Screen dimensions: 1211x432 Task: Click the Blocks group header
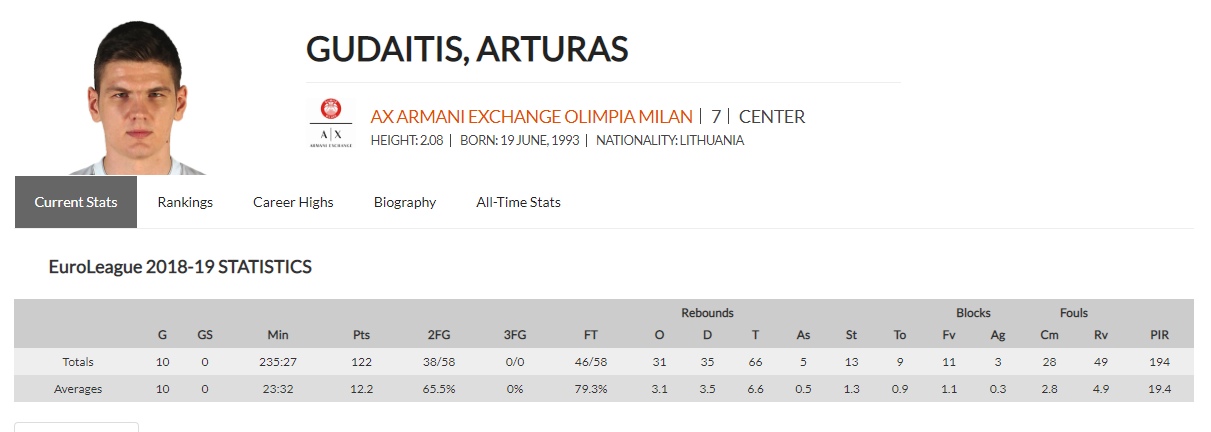[973, 313]
